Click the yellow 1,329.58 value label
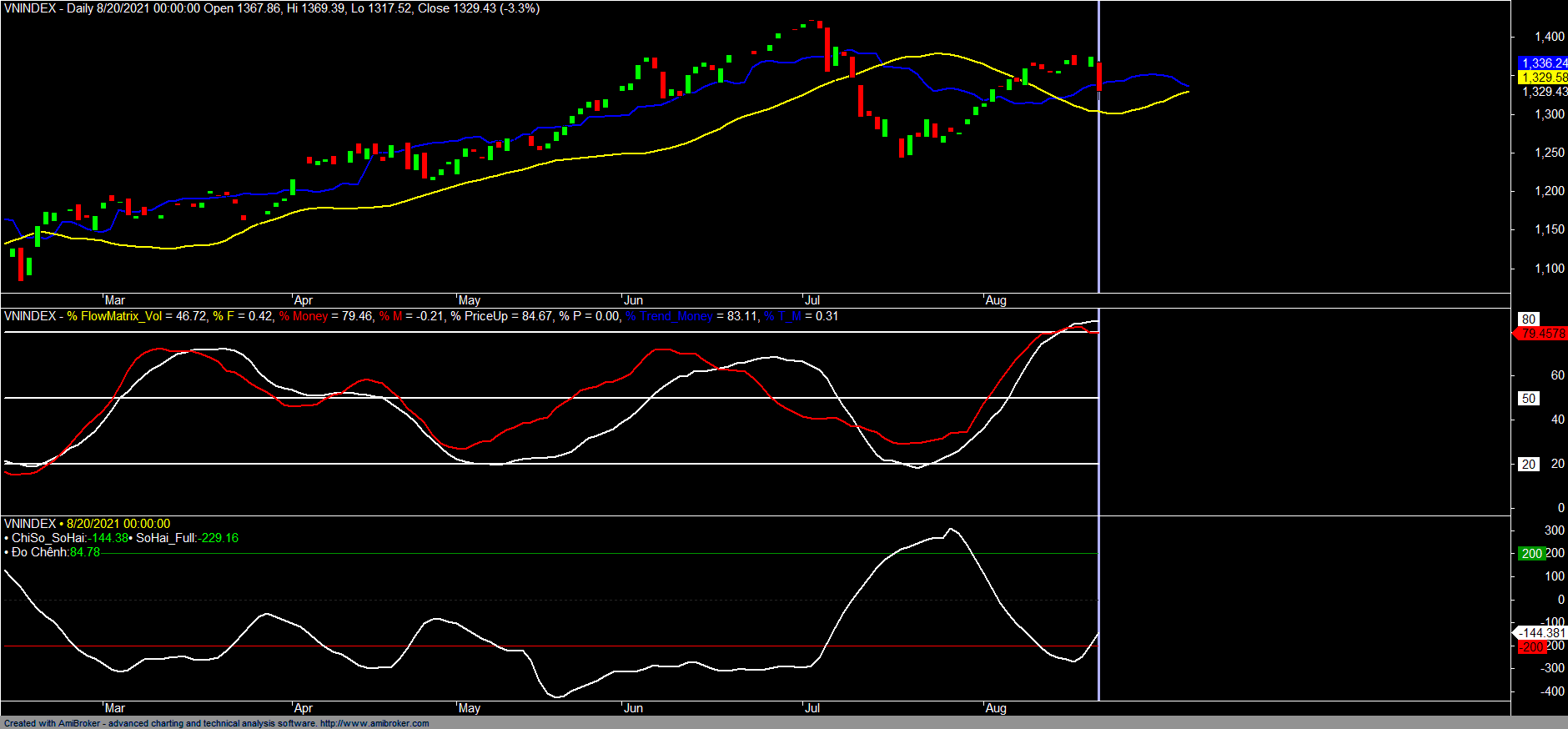Screen dimensions: 1568x729 [1543, 78]
